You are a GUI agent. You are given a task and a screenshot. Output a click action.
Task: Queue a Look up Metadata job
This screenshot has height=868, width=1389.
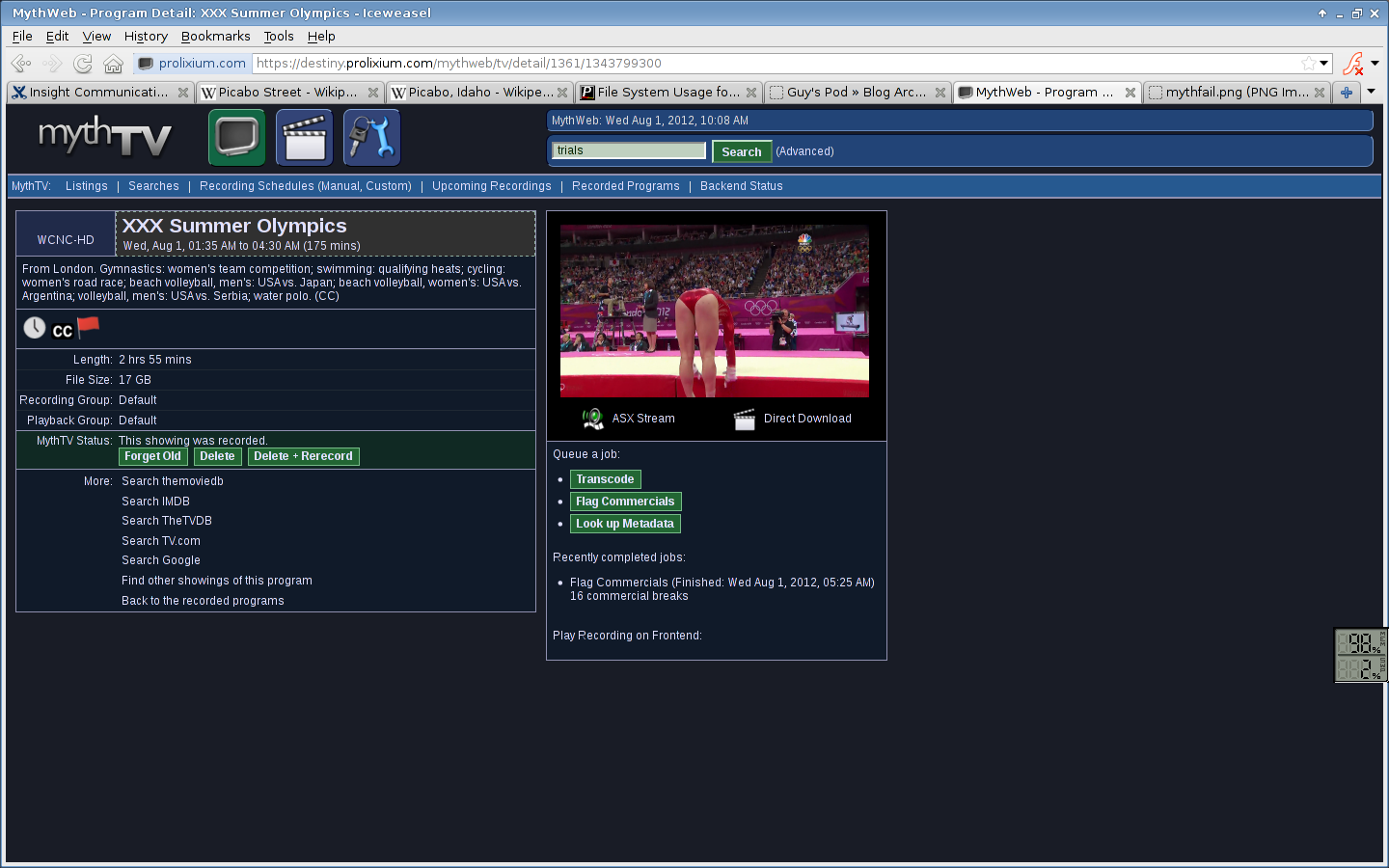click(625, 524)
